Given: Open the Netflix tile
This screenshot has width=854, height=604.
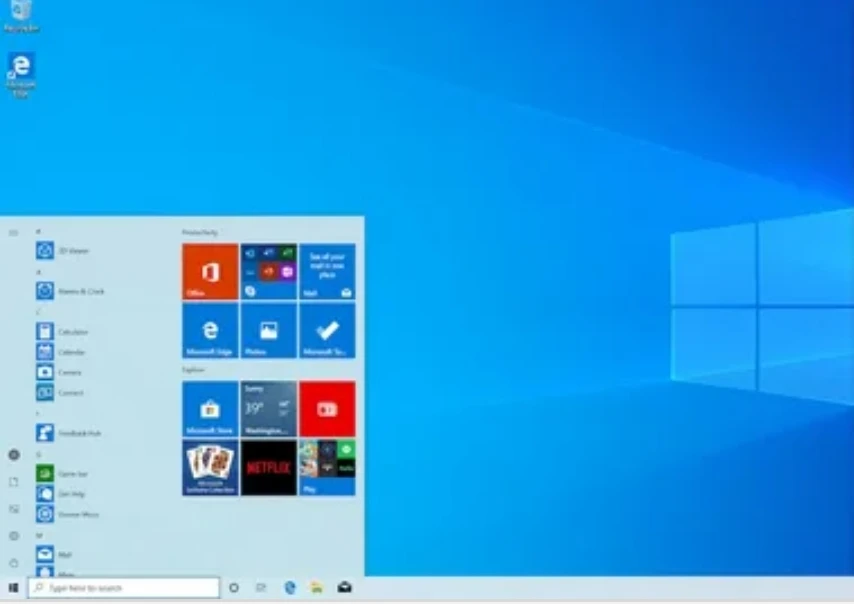Looking at the screenshot, I should (x=269, y=467).
